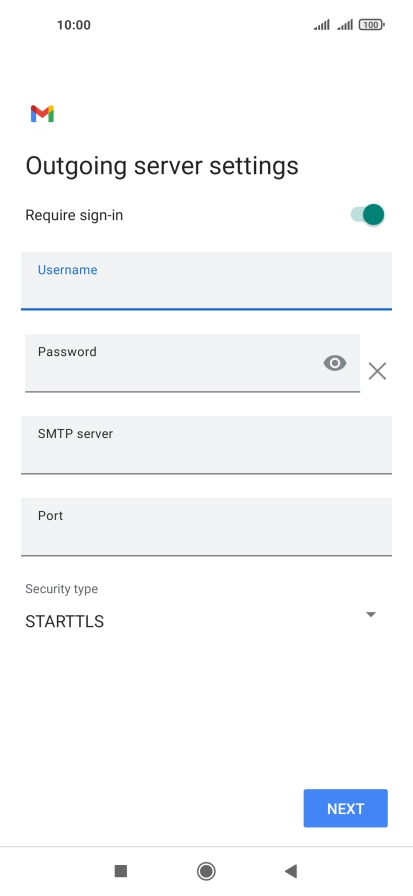Tap the Android back navigation triangle

tap(291, 871)
